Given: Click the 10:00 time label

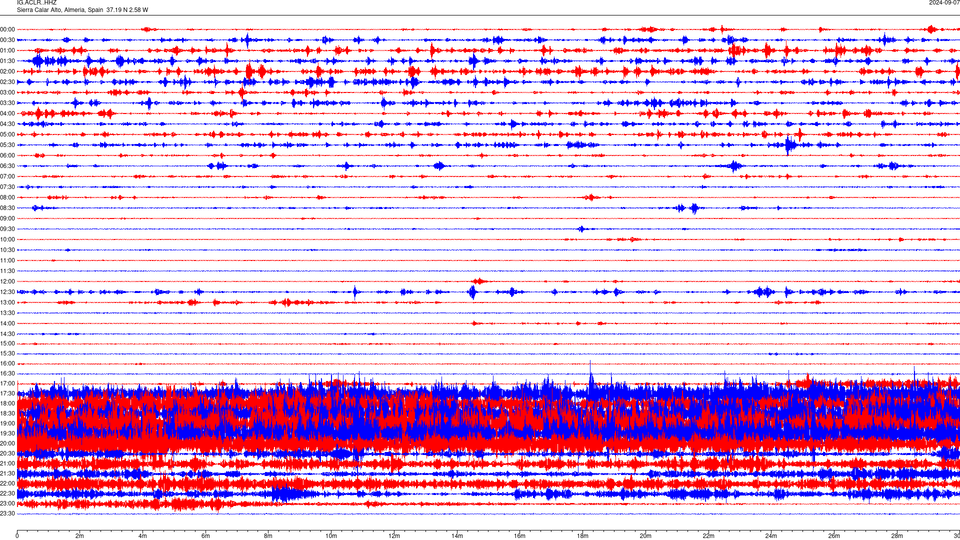Looking at the screenshot, I should click(7, 239).
